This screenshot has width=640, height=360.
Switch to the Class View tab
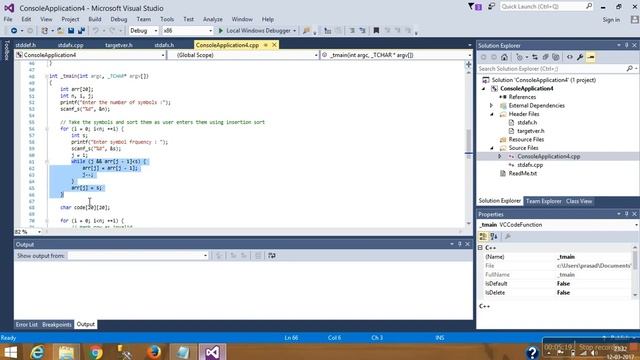(579, 201)
